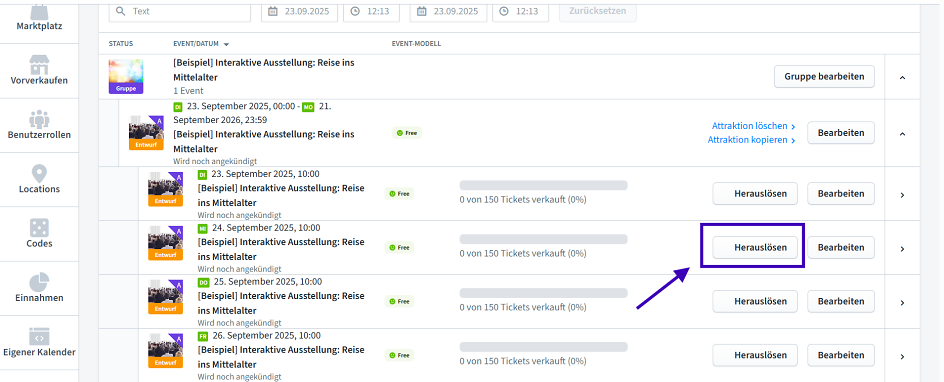Screen dimensions: 944x382
Task: Click Attraktion kopieren link
Action: pyautogui.click(x=751, y=140)
